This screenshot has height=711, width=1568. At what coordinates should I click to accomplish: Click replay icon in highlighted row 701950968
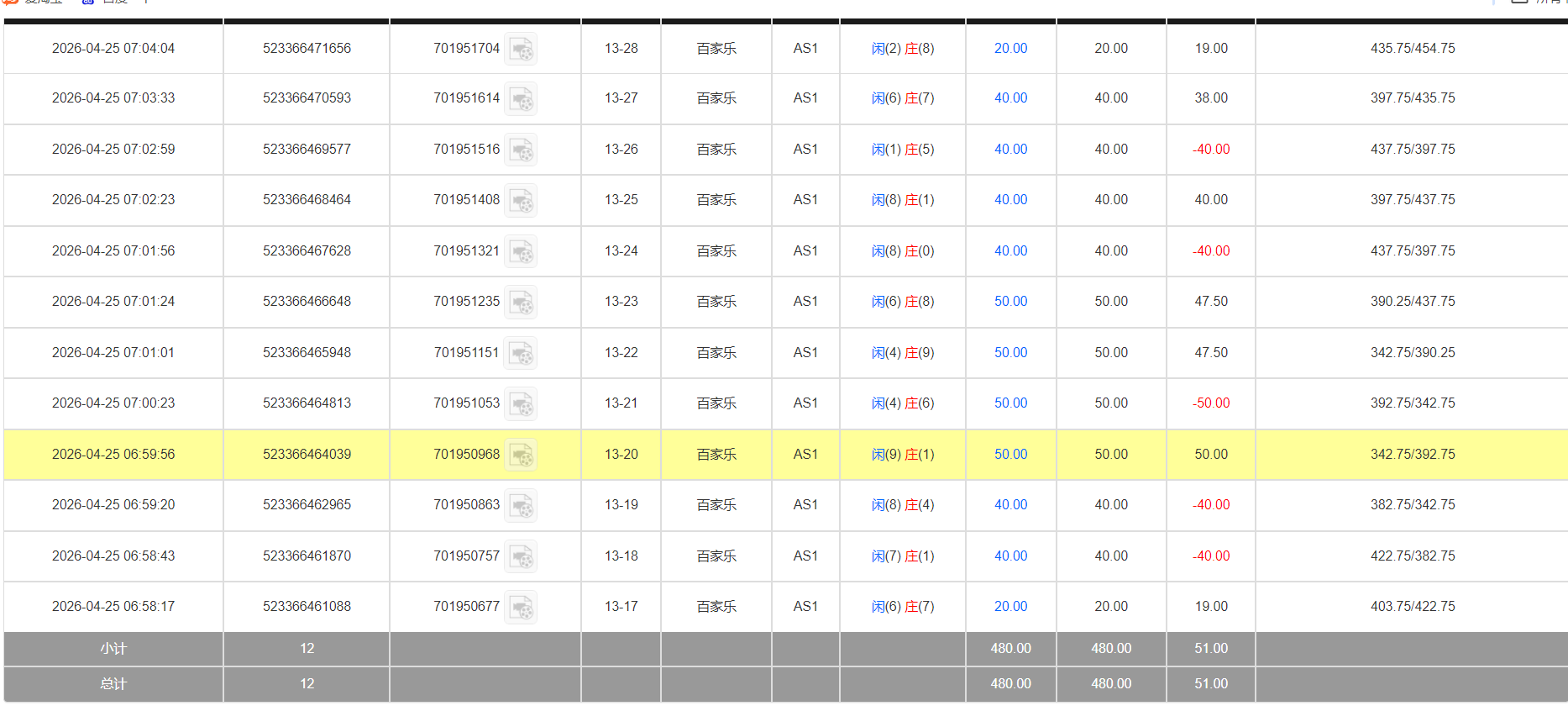(x=521, y=456)
